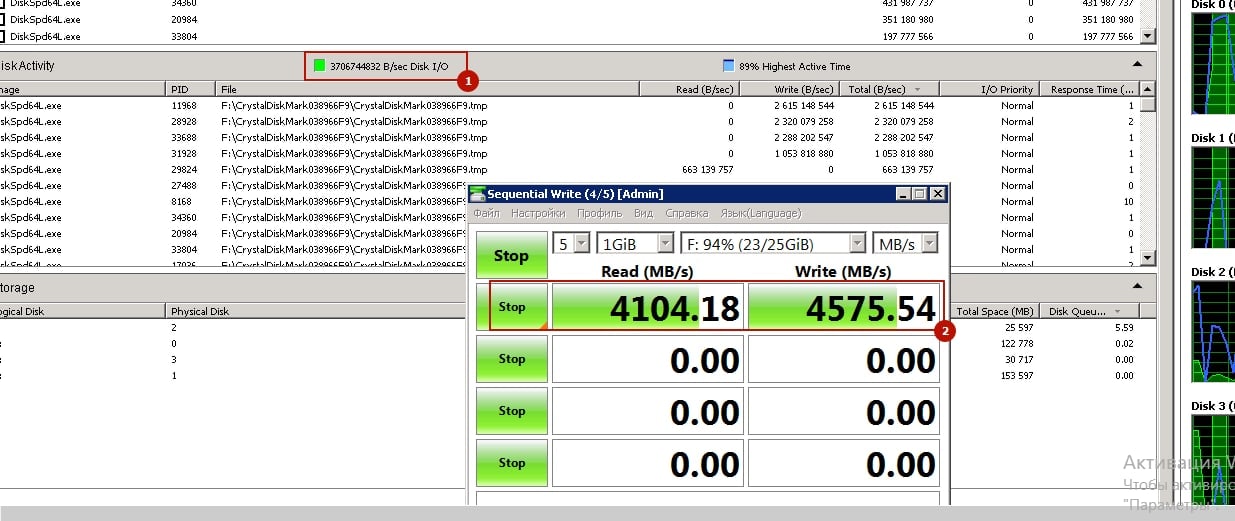Open sort arrow on Total (B/sec) column
This screenshot has width=1235, height=521.
coord(918,90)
